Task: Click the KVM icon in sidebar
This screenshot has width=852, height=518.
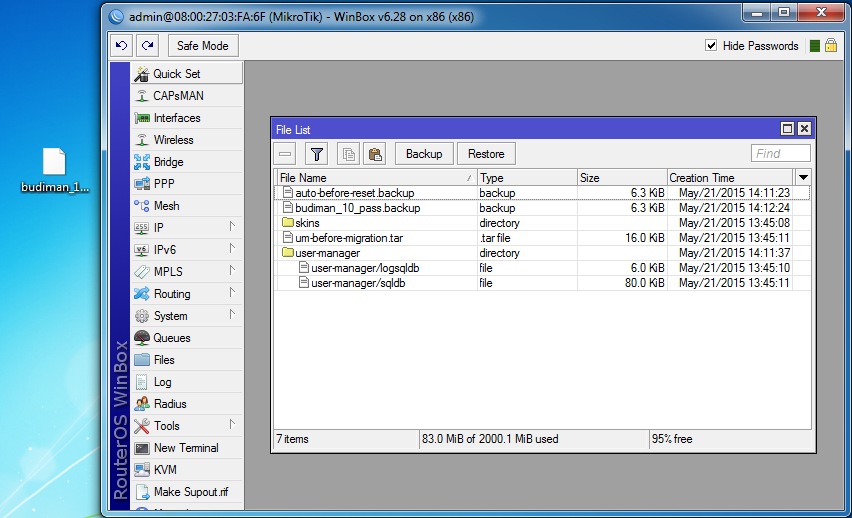Action: 142,470
